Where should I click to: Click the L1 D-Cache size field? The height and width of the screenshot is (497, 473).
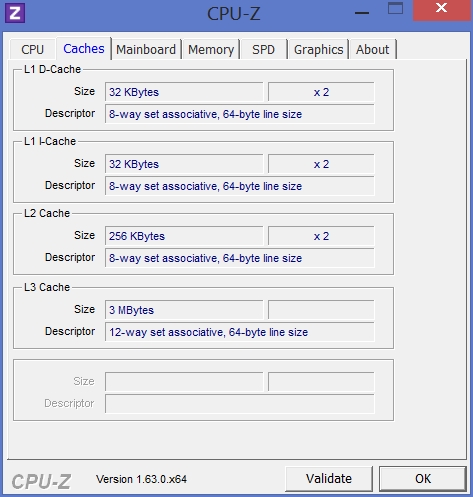point(184,92)
